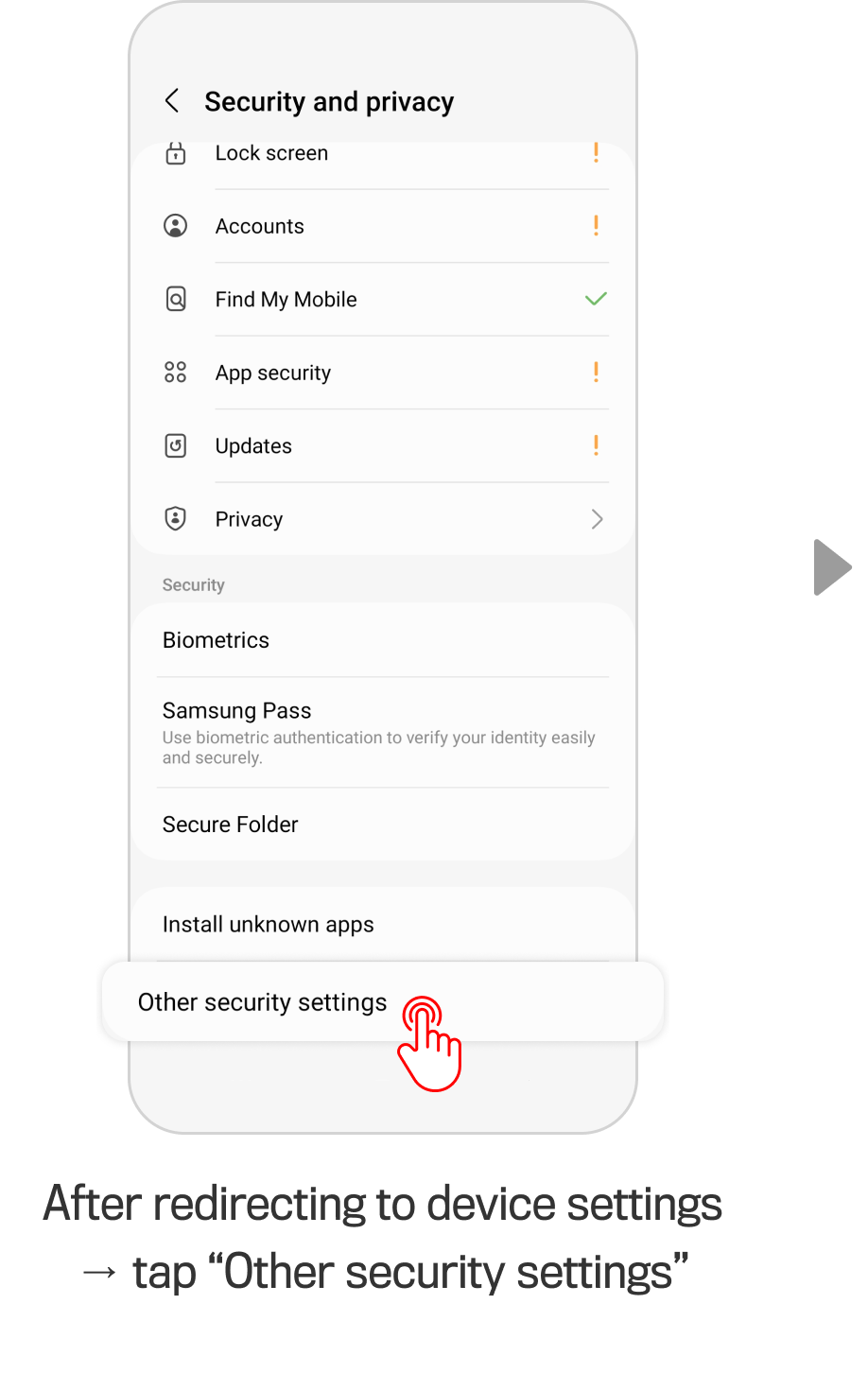Go to next step with gray arrow
The width and height of the screenshot is (868, 1373).
832,567
